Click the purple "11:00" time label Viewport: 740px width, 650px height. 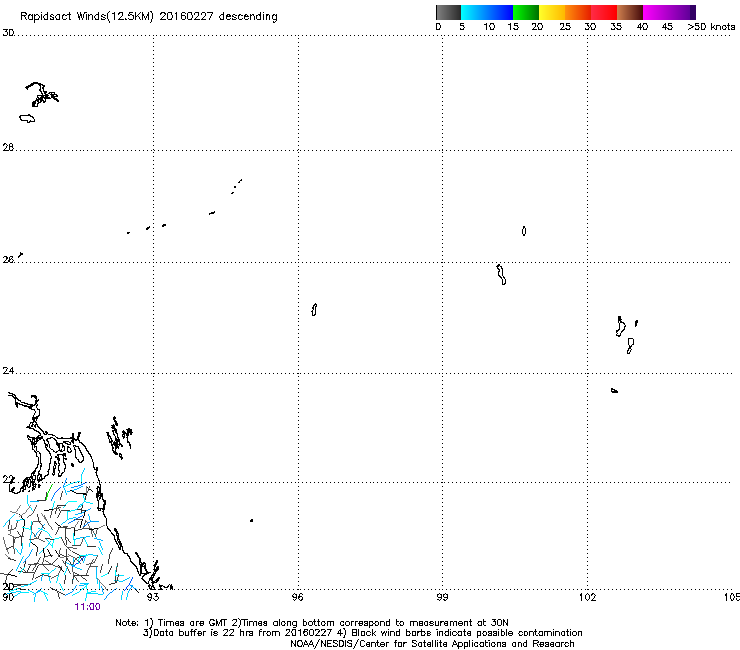(87, 607)
